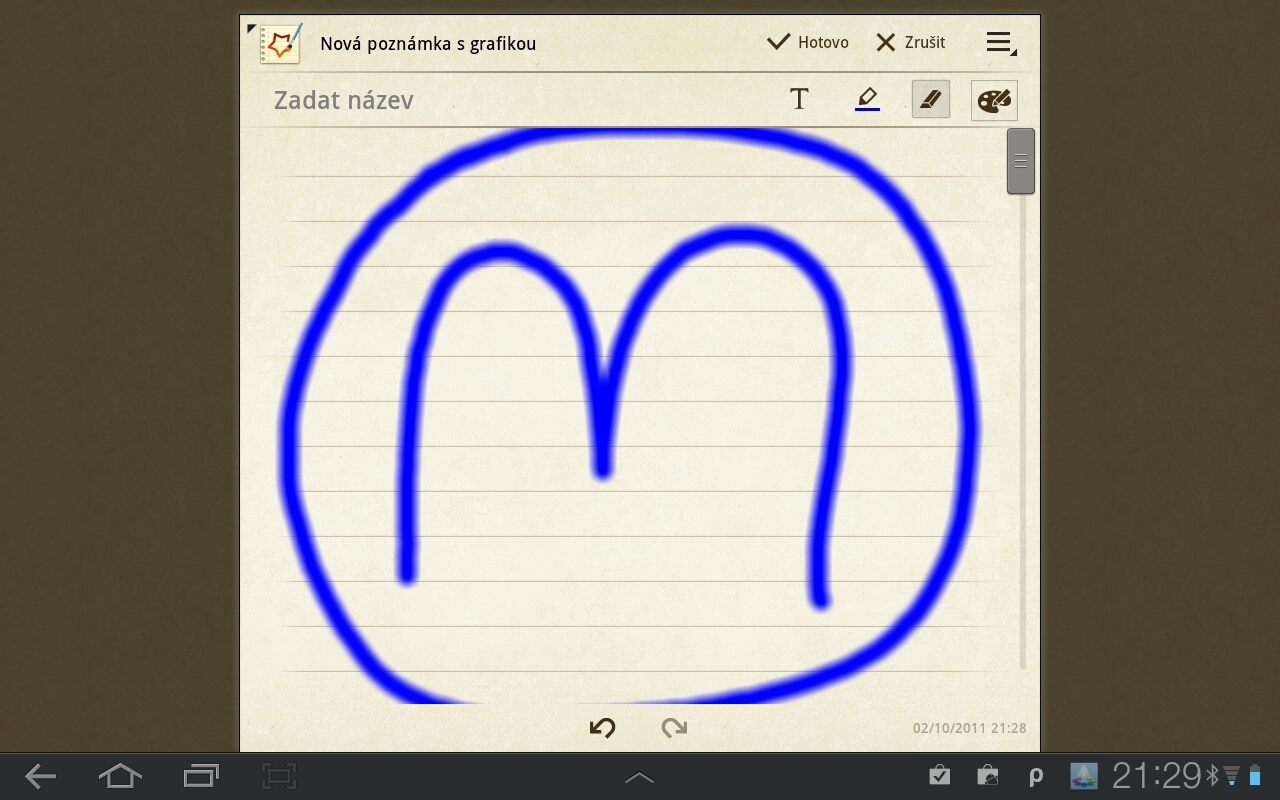Tap the colorful pyramid notification icon
Viewport: 1280px width, 800px height.
tap(1083, 776)
